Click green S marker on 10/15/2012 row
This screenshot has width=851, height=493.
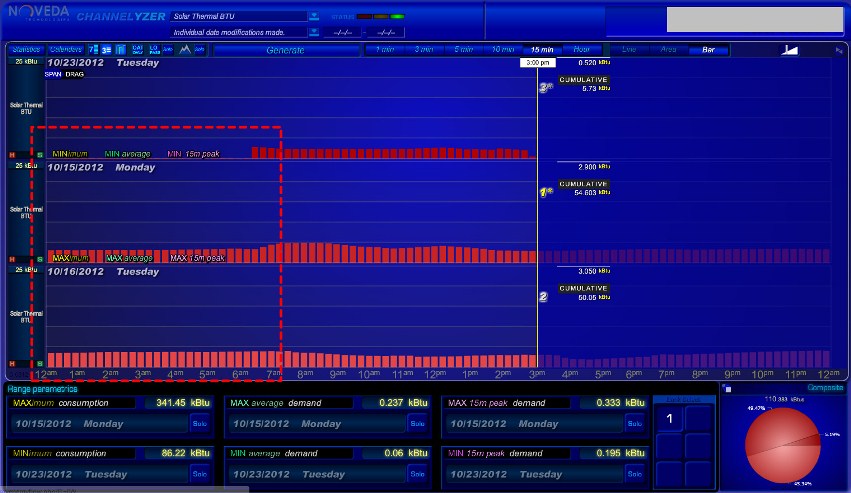click(x=40, y=259)
